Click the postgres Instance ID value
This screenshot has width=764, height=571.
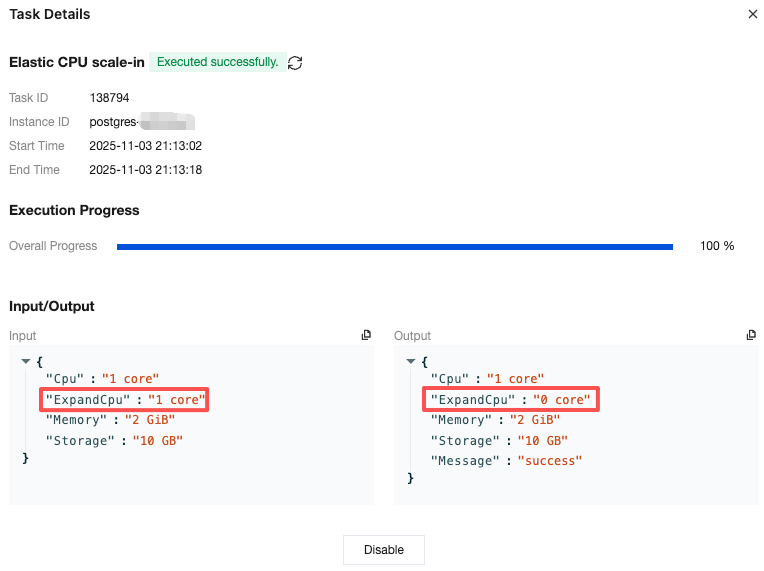pyautogui.click(x=140, y=122)
